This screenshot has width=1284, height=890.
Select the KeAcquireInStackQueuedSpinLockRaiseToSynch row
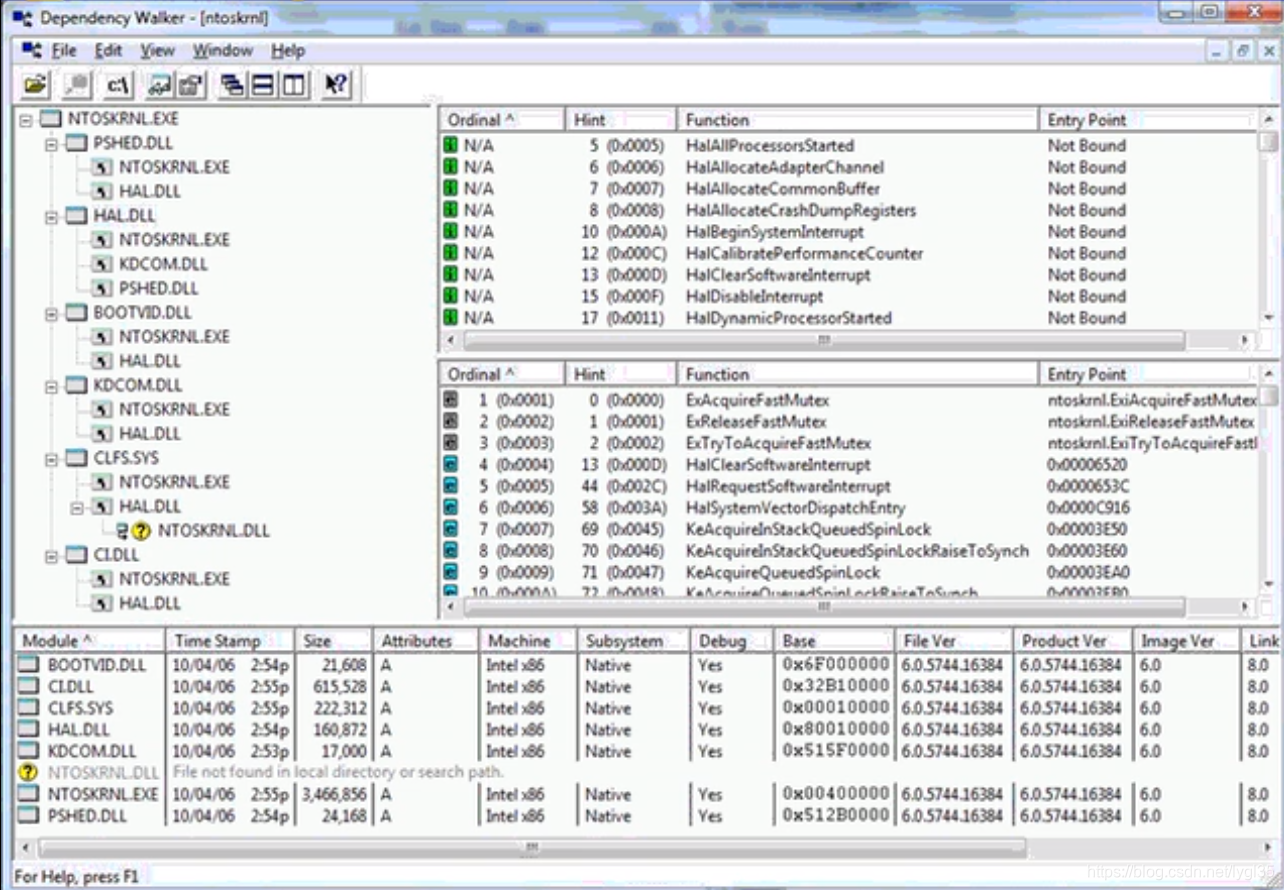pos(850,551)
